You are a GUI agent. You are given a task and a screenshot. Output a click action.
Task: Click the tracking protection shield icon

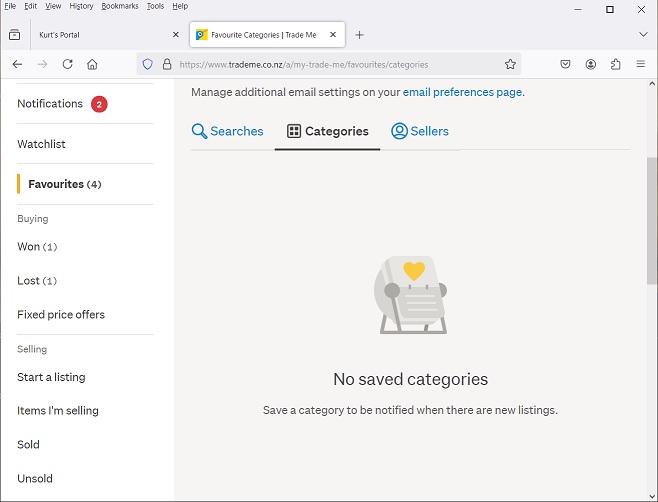[x=148, y=64]
